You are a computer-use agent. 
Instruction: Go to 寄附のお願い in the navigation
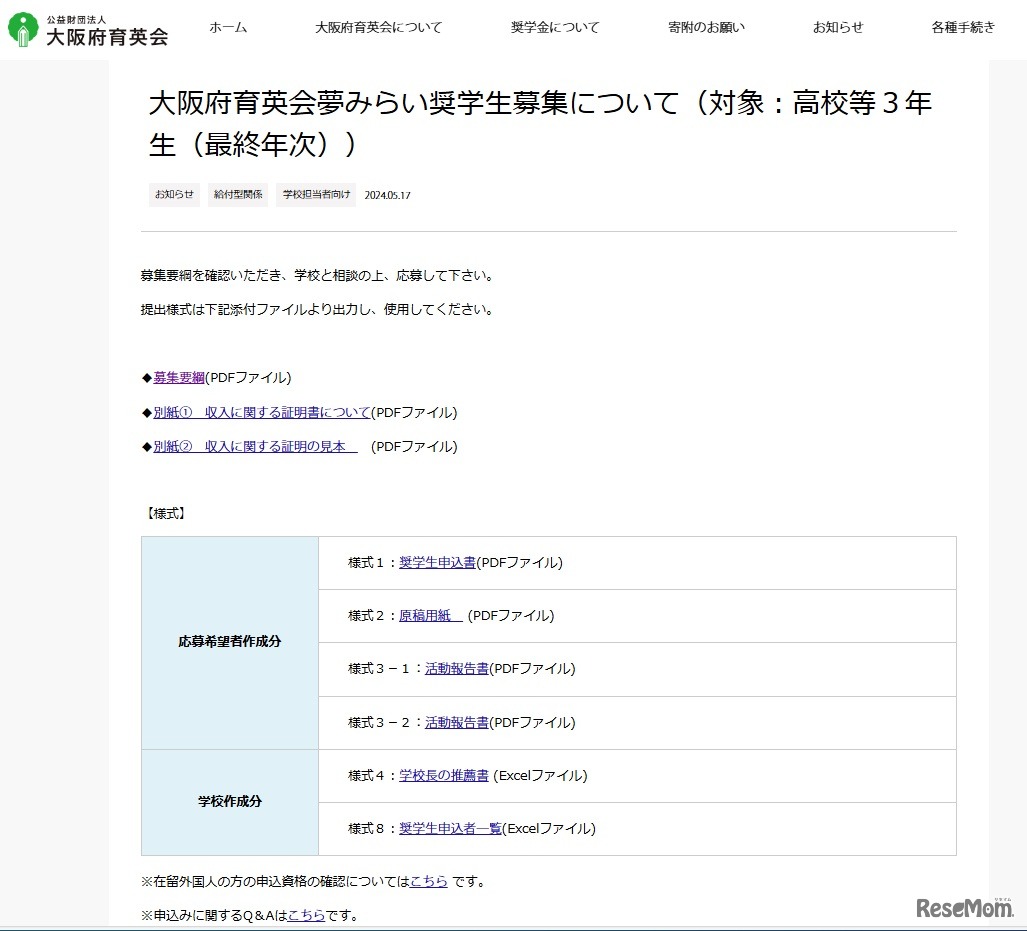click(x=706, y=28)
